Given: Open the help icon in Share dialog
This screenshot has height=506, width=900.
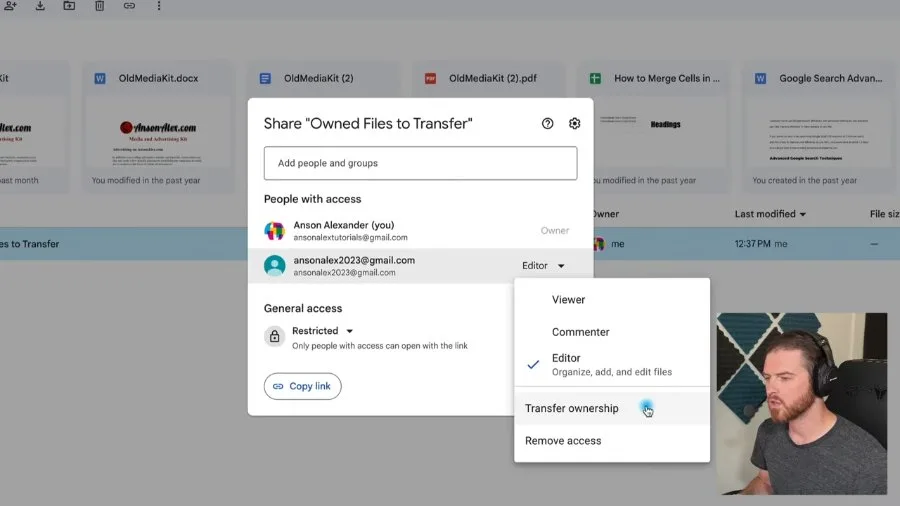Looking at the screenshot, I should click(x=548, y=123).
